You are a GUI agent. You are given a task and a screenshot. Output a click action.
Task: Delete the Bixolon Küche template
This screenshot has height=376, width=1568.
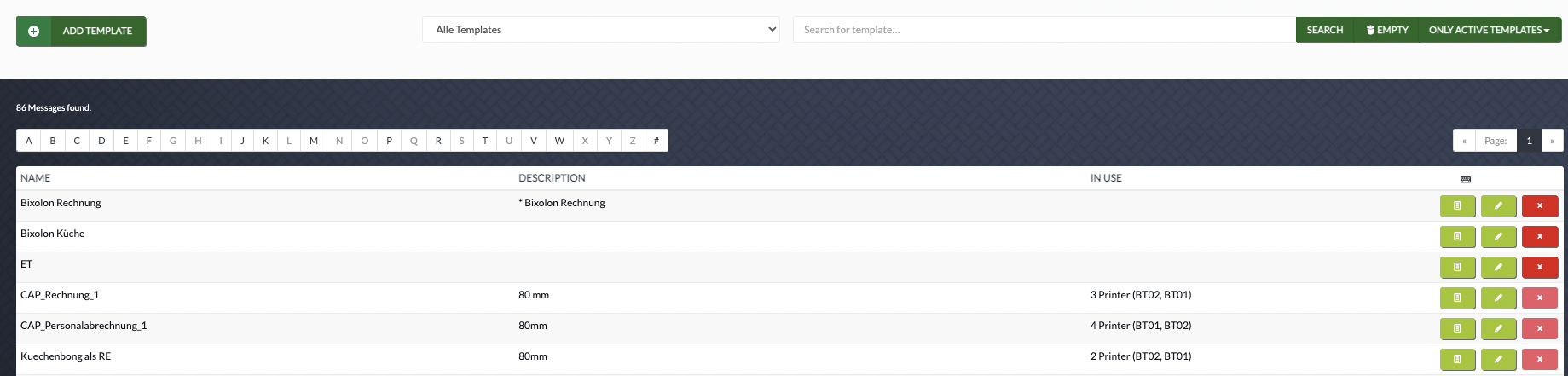1539,237
